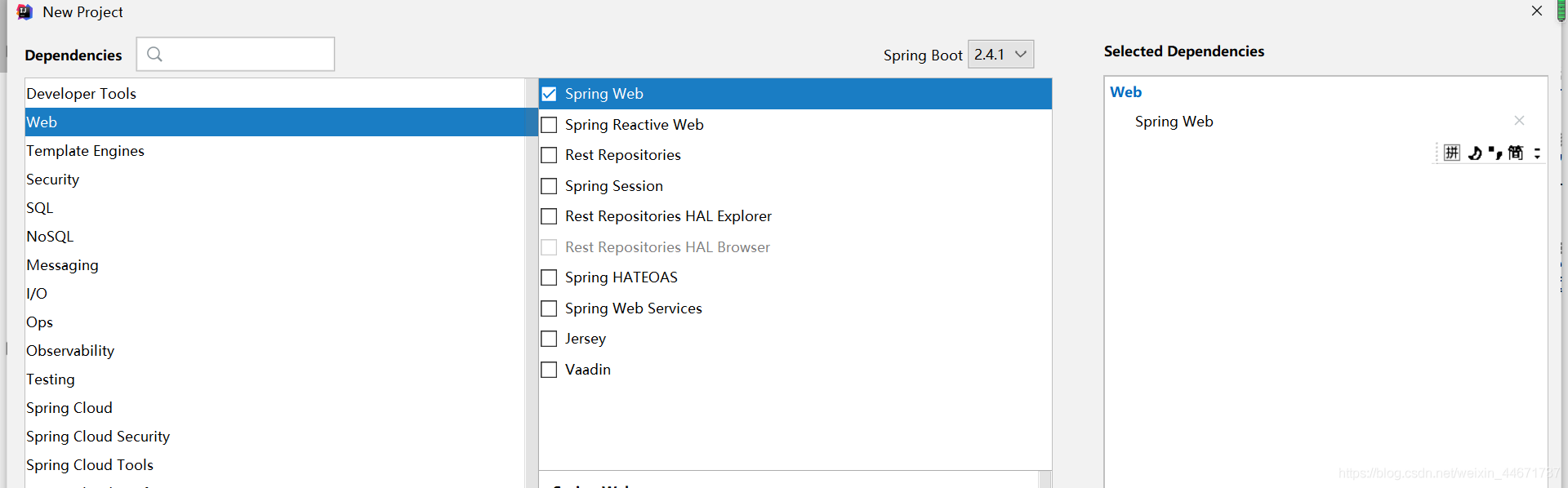The image size is (1568, 488).
Task: Click the Rest Repositories HAL Browser label
Action: tap(667, 247)
